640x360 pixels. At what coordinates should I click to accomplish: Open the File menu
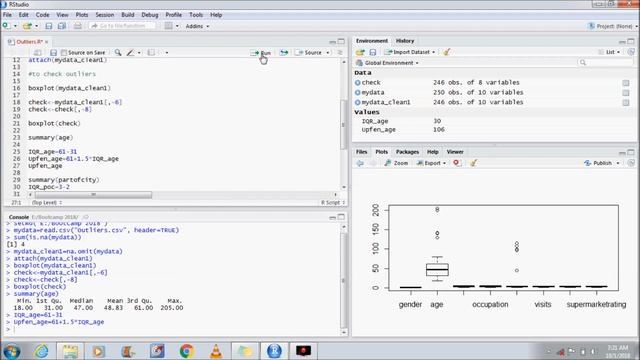[7, 15]
